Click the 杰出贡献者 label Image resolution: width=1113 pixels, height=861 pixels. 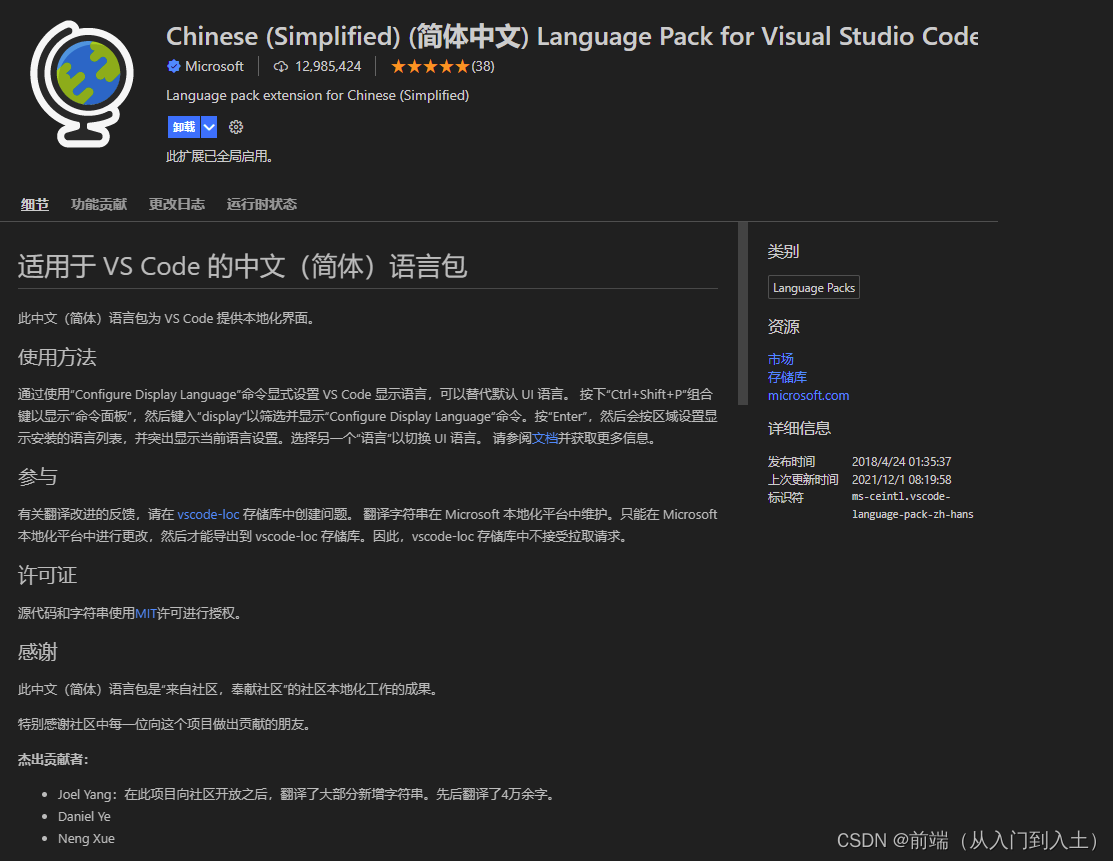coord(53,759)
